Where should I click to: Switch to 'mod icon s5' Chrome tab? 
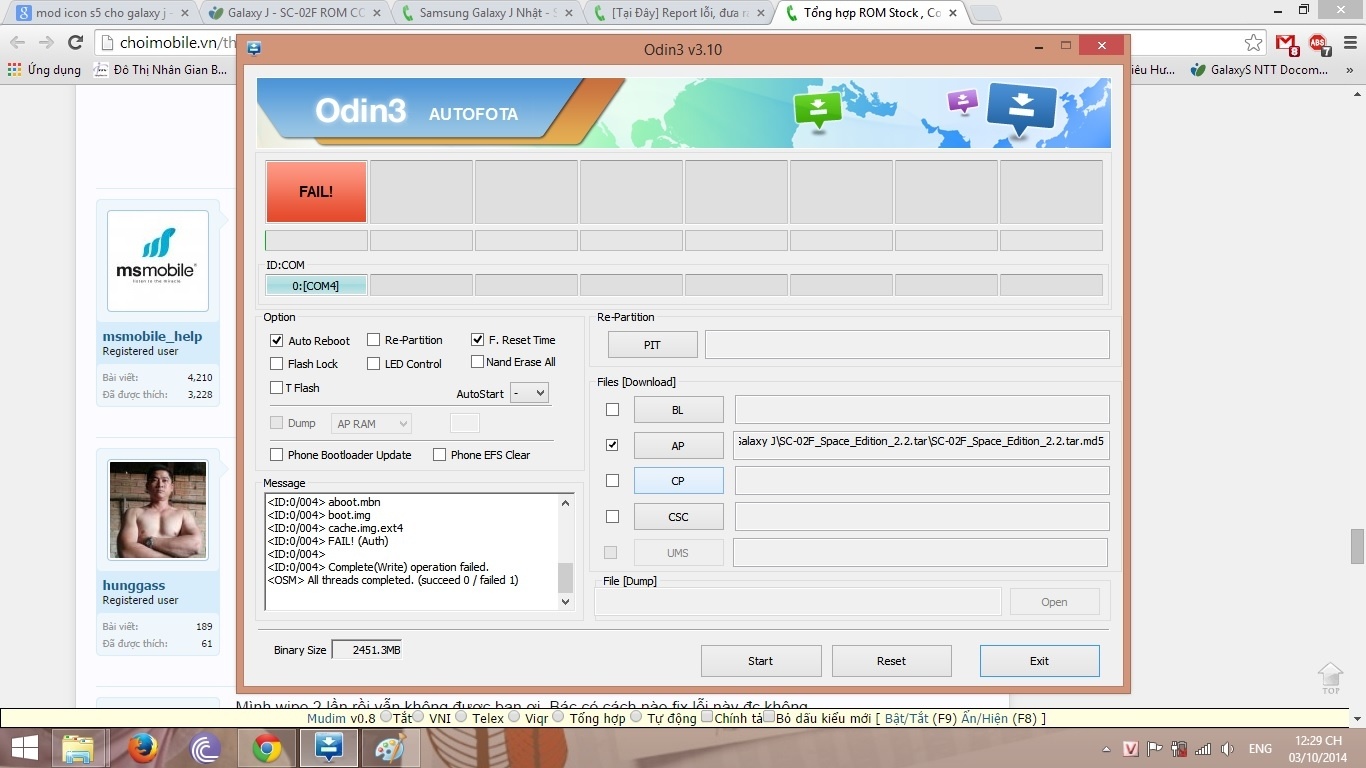pyautogui.click(x=98, y=13)
